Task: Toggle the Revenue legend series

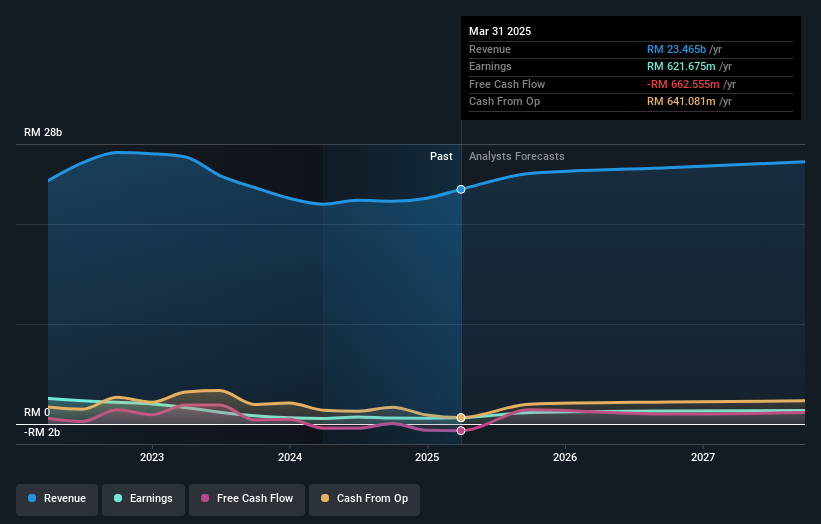Action: tap(57, 499)
